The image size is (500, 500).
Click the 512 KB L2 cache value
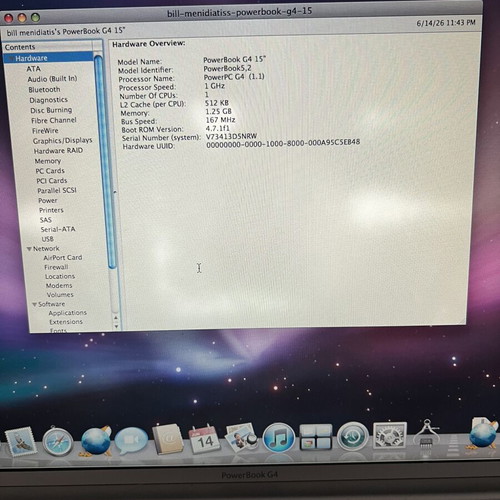point(217,103)
